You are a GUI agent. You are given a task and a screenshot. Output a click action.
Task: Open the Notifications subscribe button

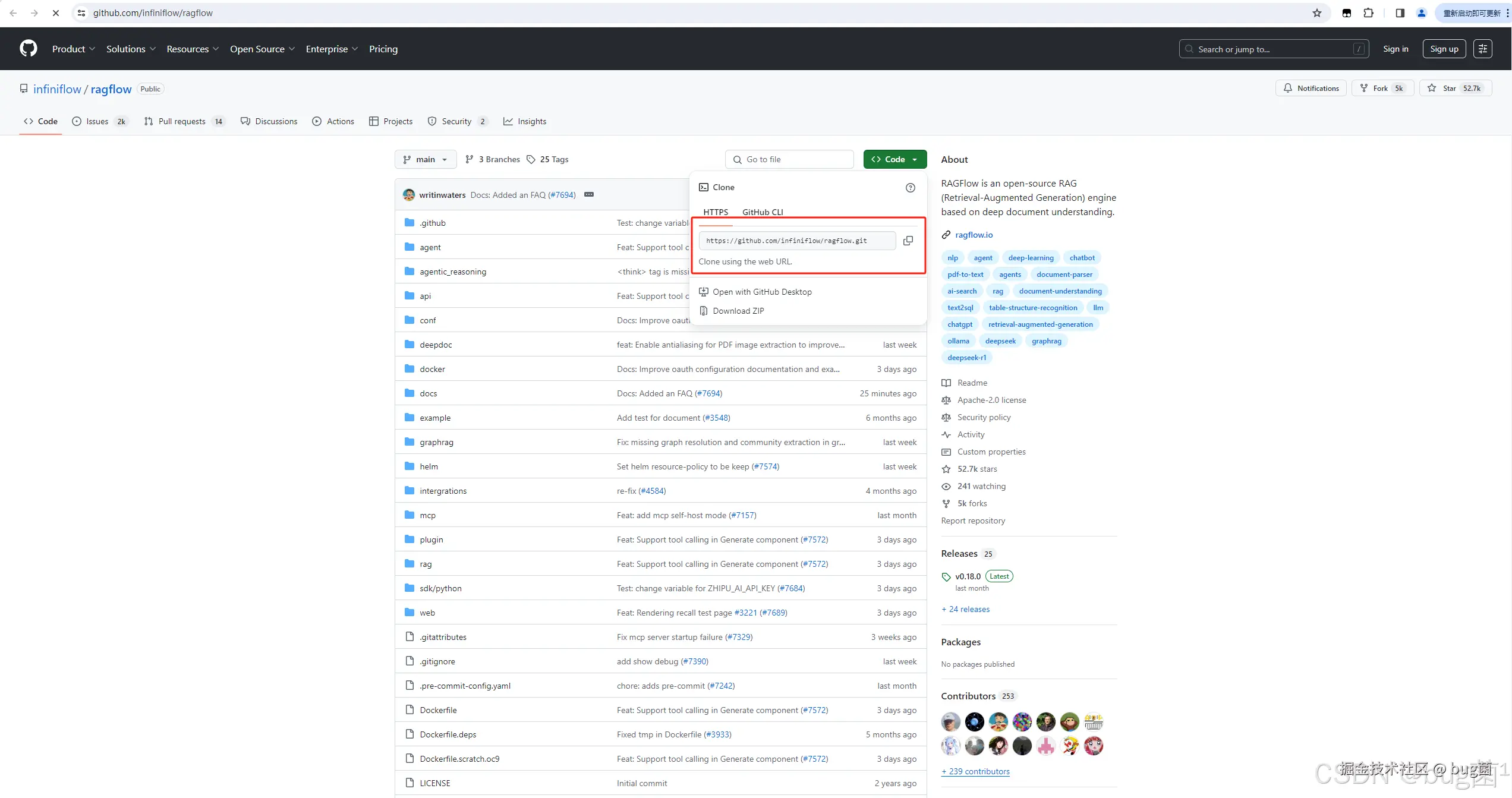pos(1311,89)
